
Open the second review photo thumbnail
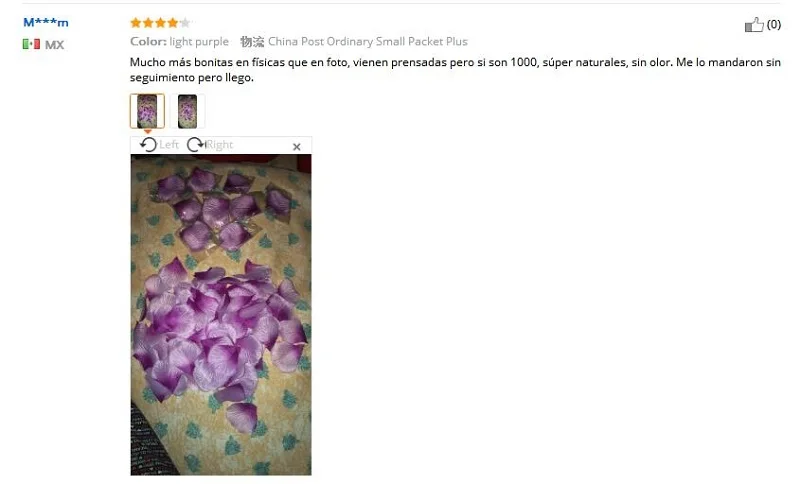tap(187, 111)
